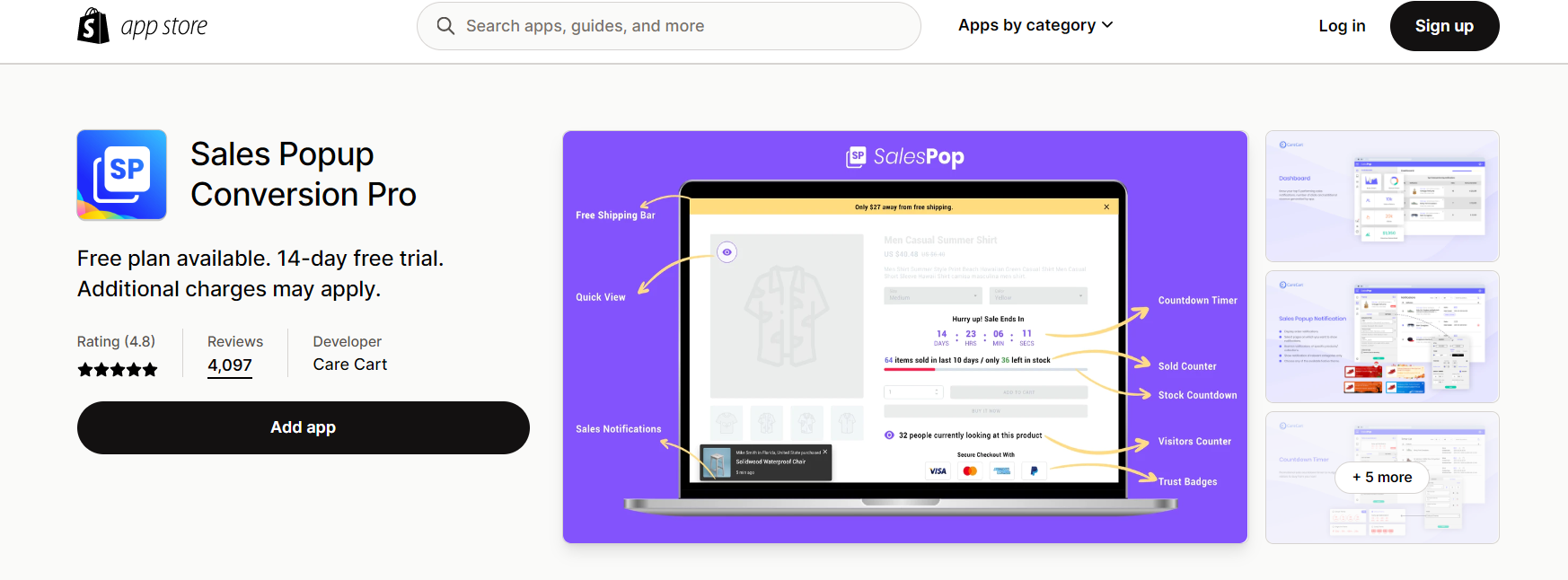Click the Sales Popup Conversion Pro app icon

pyautogui.click(x=122, y=175)
